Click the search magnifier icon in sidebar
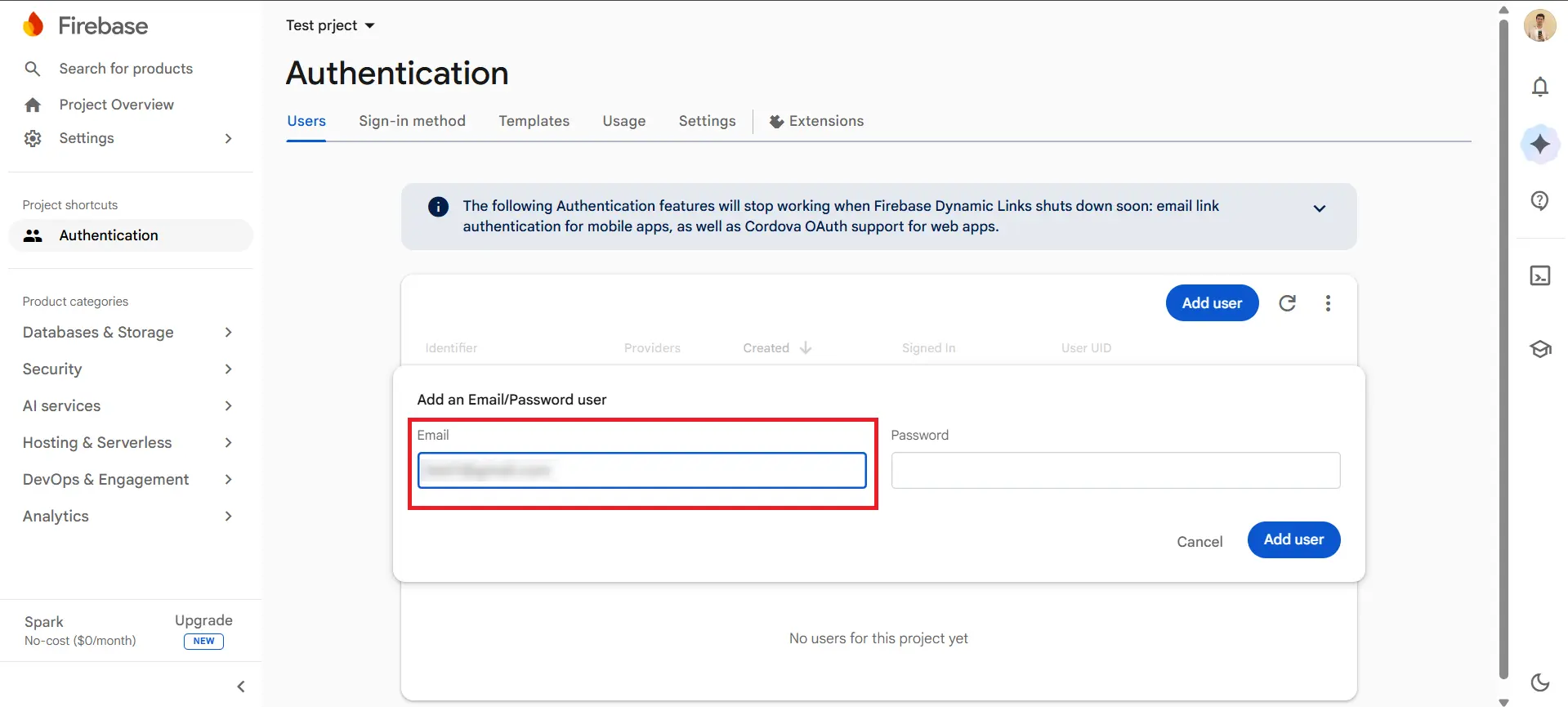Screen dimensions: 1568x707 coord(33,69)
